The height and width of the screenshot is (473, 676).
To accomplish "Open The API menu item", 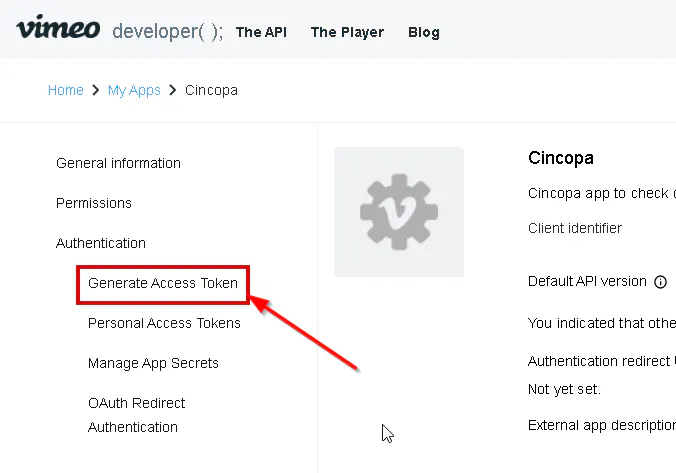I will coord(261,32).
